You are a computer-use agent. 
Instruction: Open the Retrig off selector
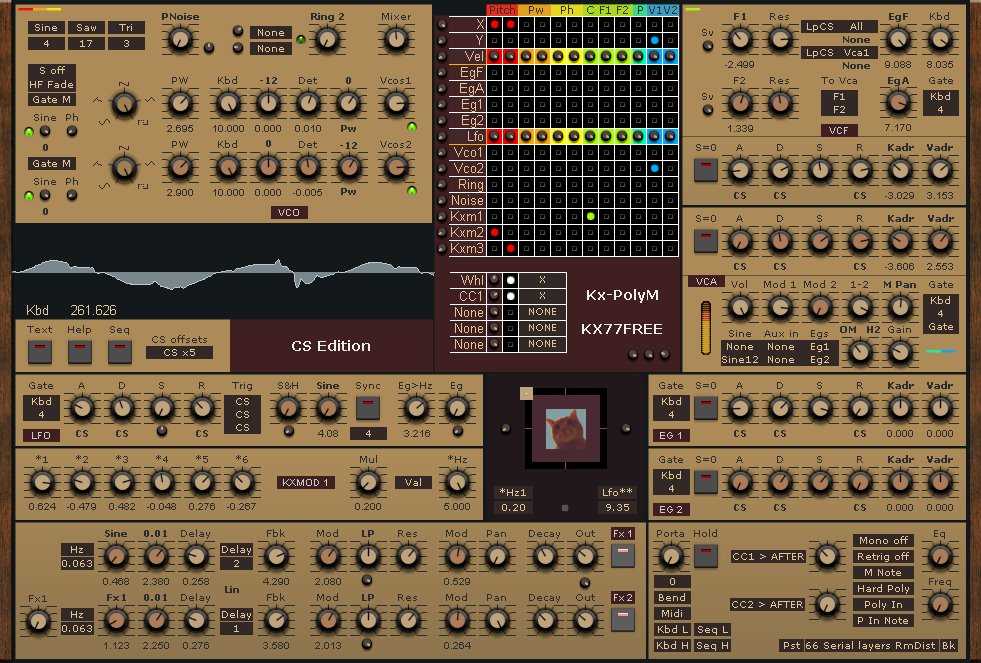[883, 557]
